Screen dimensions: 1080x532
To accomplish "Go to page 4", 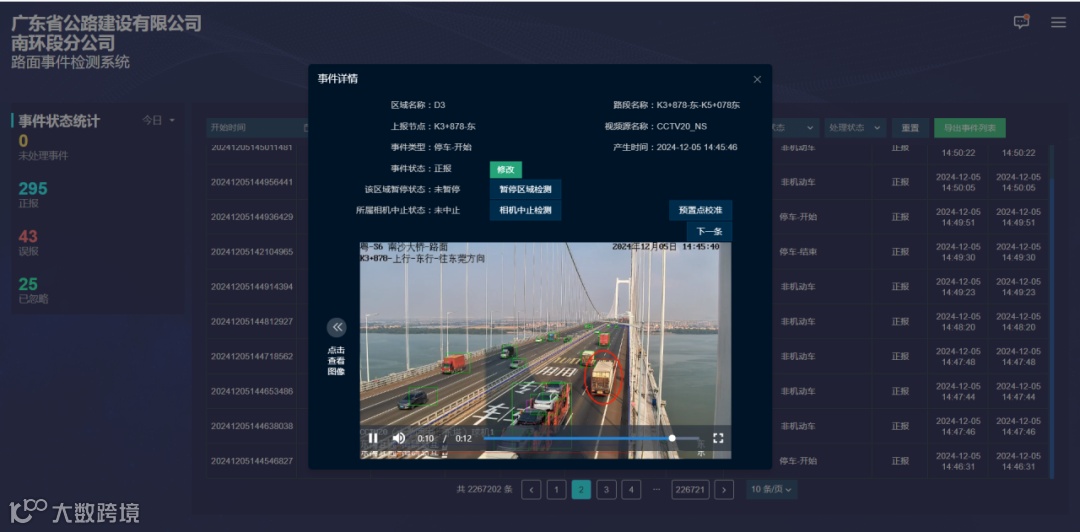I will 631,490.
